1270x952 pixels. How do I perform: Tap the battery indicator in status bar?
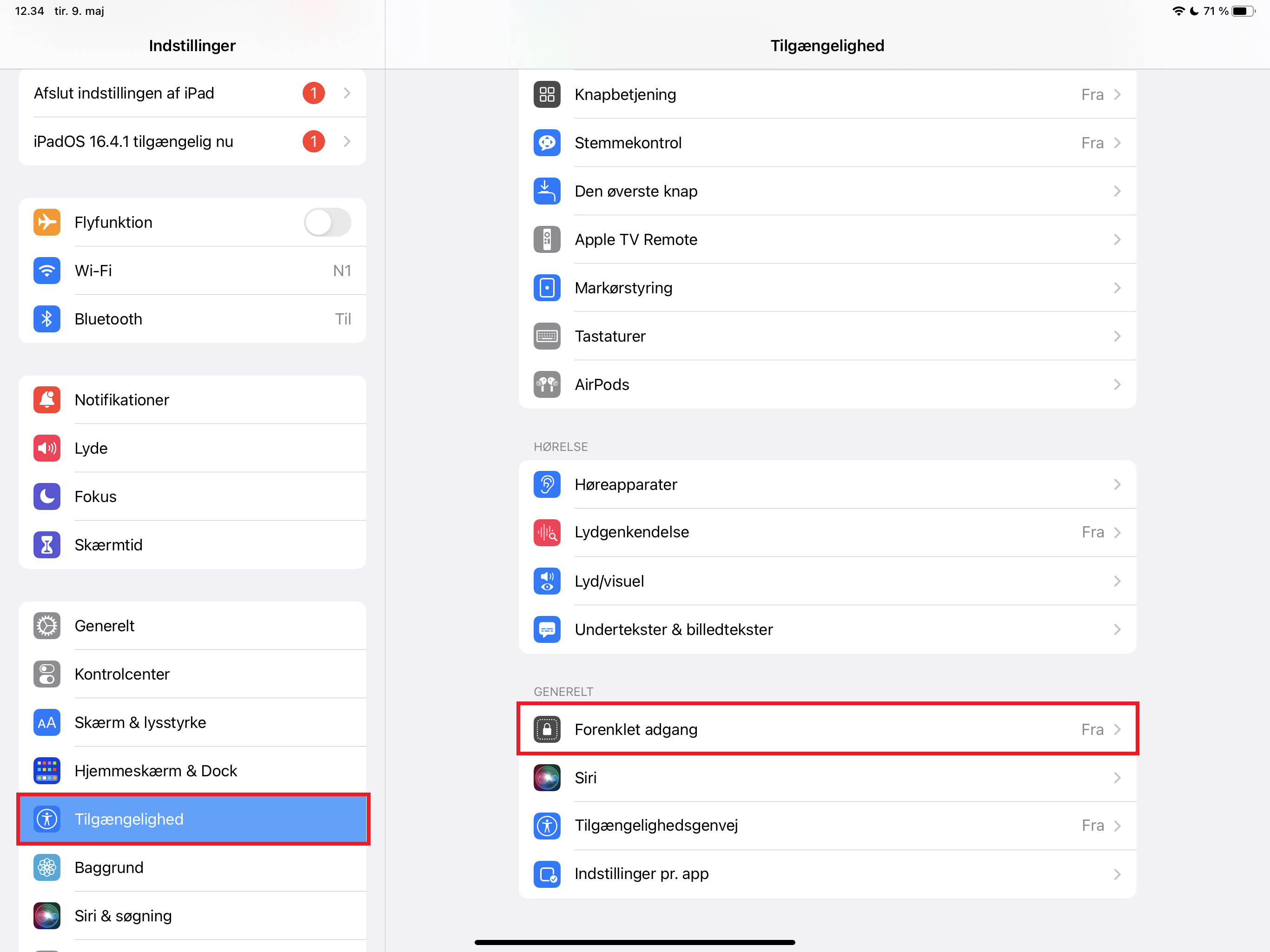coord(1244,11)
